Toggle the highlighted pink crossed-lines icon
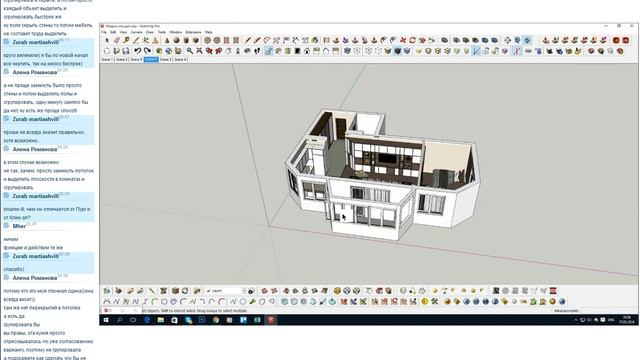The height and width of the screenshot is (360, 640). coord(517,51)
